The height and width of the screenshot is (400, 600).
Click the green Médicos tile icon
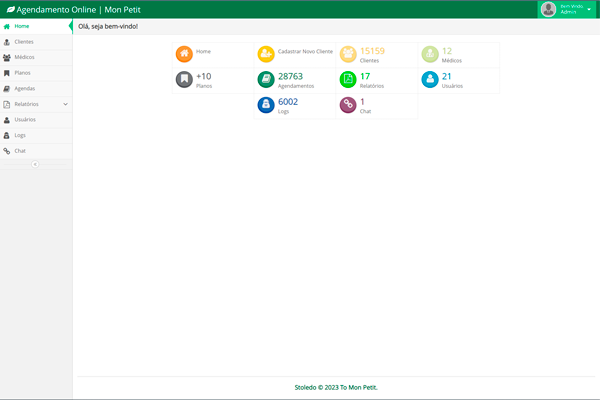(x=429, y=54)
